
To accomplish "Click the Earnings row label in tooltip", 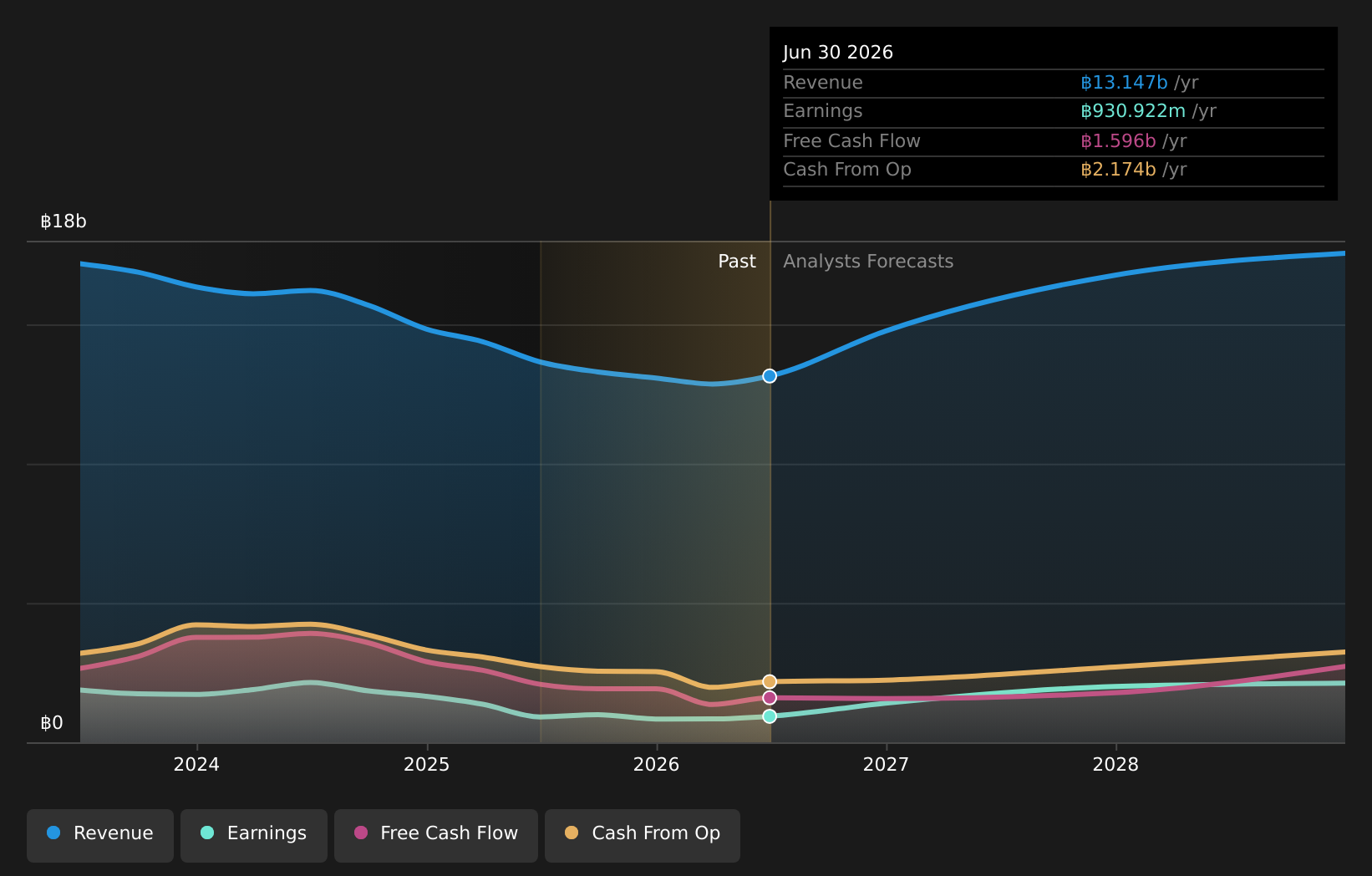I will tap(823, 111).
